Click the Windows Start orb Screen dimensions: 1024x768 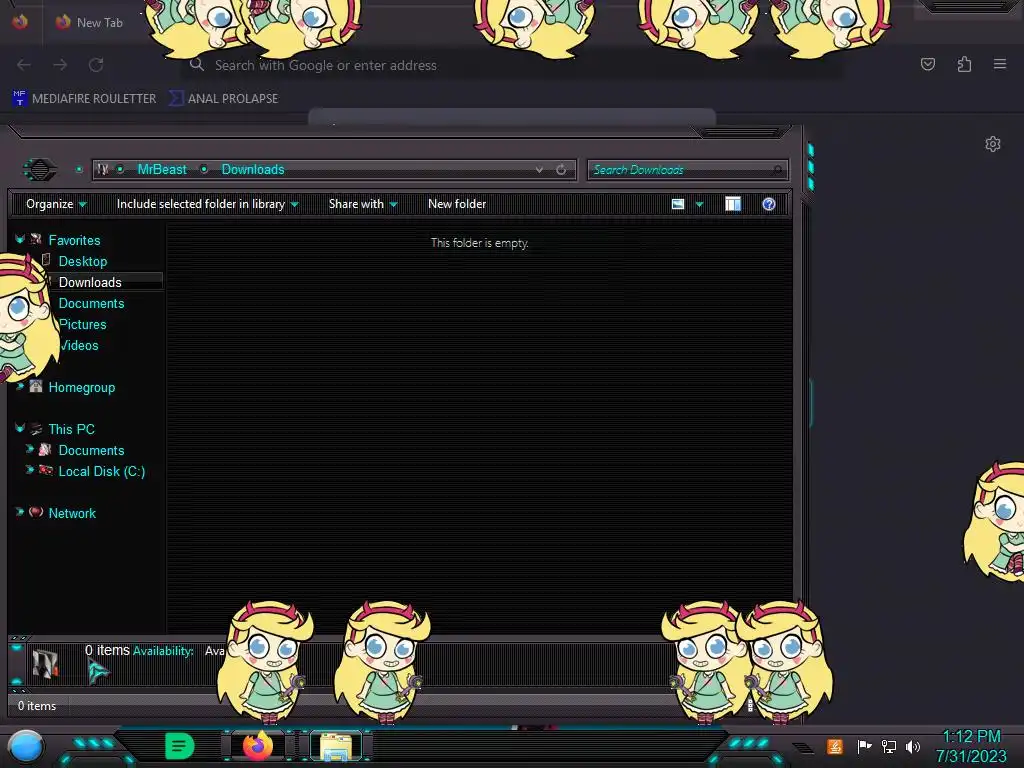(26, 747)
